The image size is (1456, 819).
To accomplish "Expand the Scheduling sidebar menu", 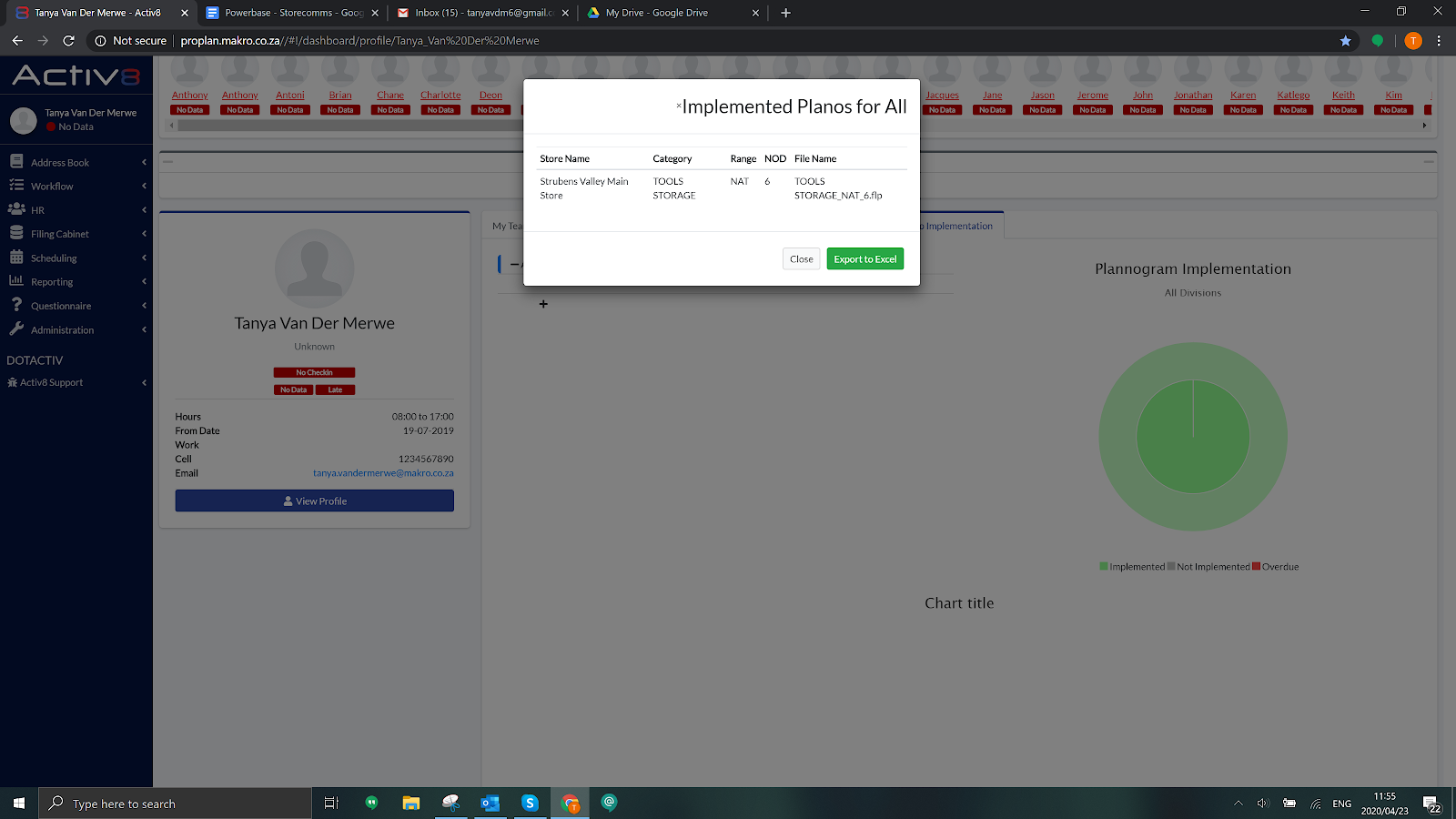I will click(76, 258).
